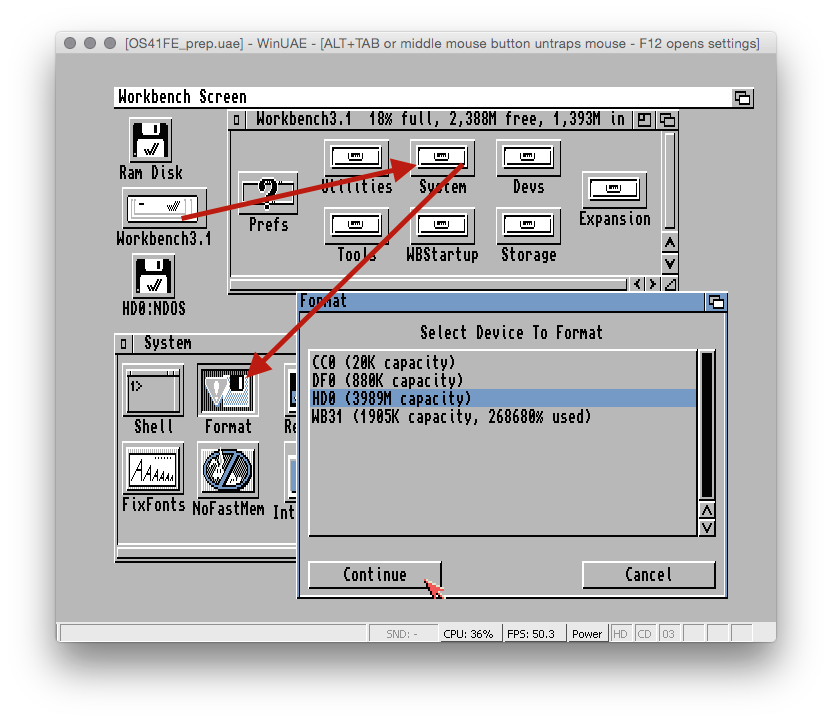
Task: Click the WinUAE window title text
Action: point(442,44)
